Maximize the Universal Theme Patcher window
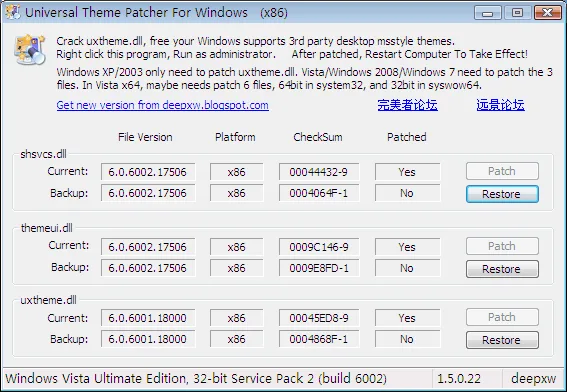The image size is (567, 392). [517, 13]
